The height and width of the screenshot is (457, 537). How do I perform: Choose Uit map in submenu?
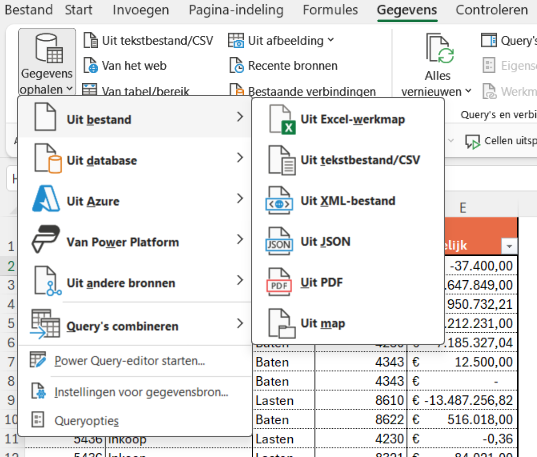pyautogui.click(x=348, y=323)
